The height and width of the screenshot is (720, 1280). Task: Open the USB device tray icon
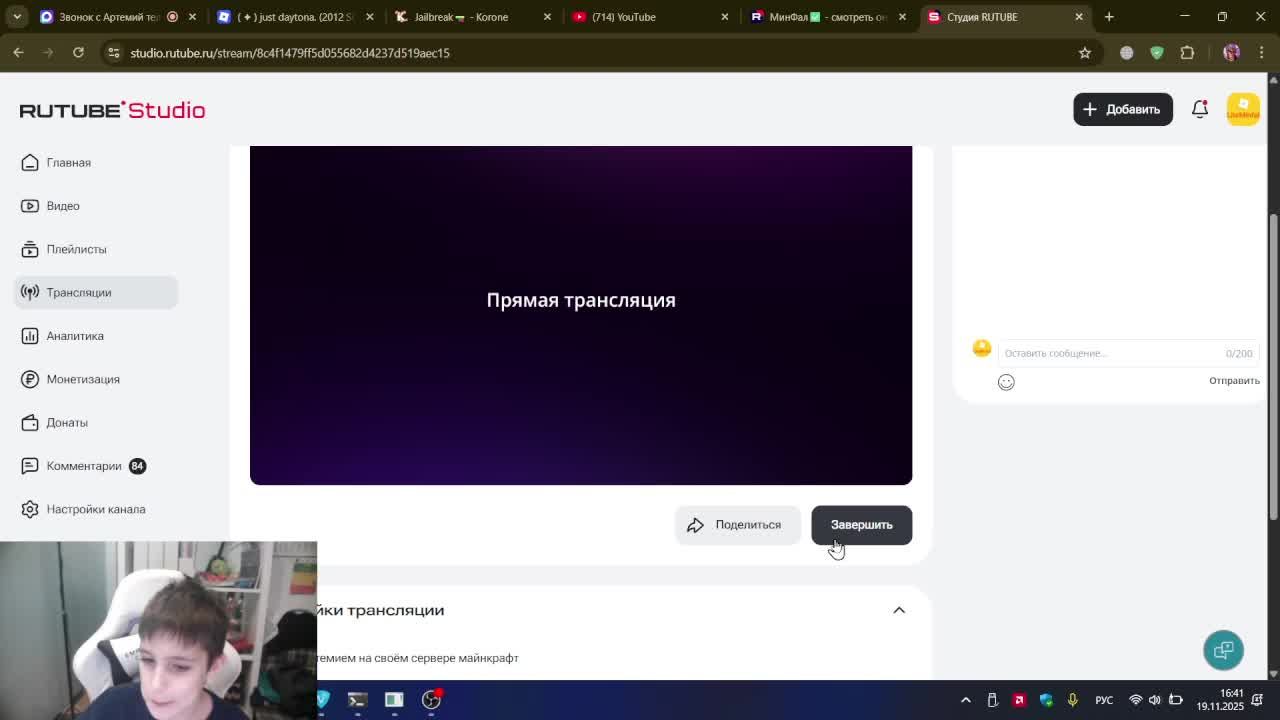click(992, 700)
